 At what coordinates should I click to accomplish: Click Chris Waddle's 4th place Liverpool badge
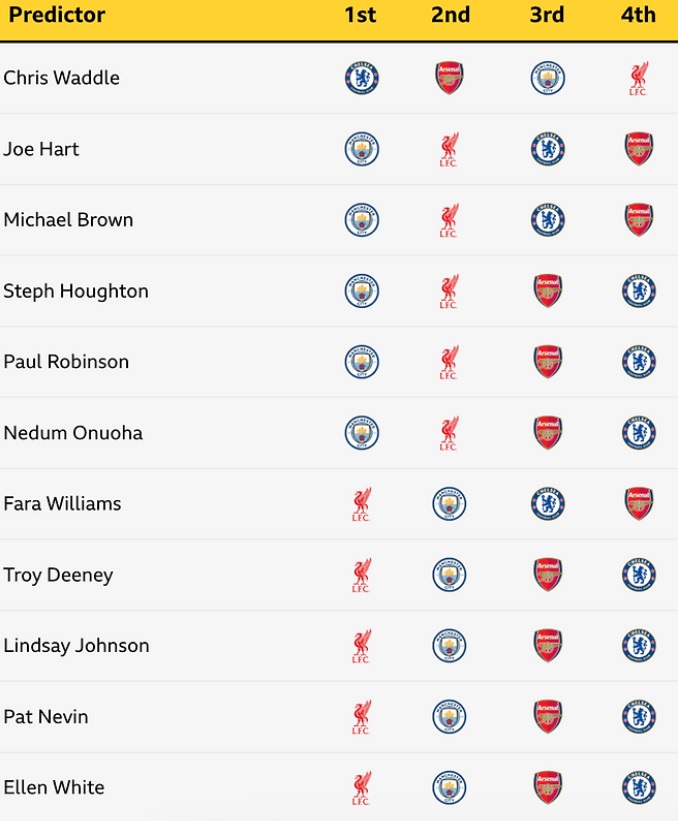638,78
